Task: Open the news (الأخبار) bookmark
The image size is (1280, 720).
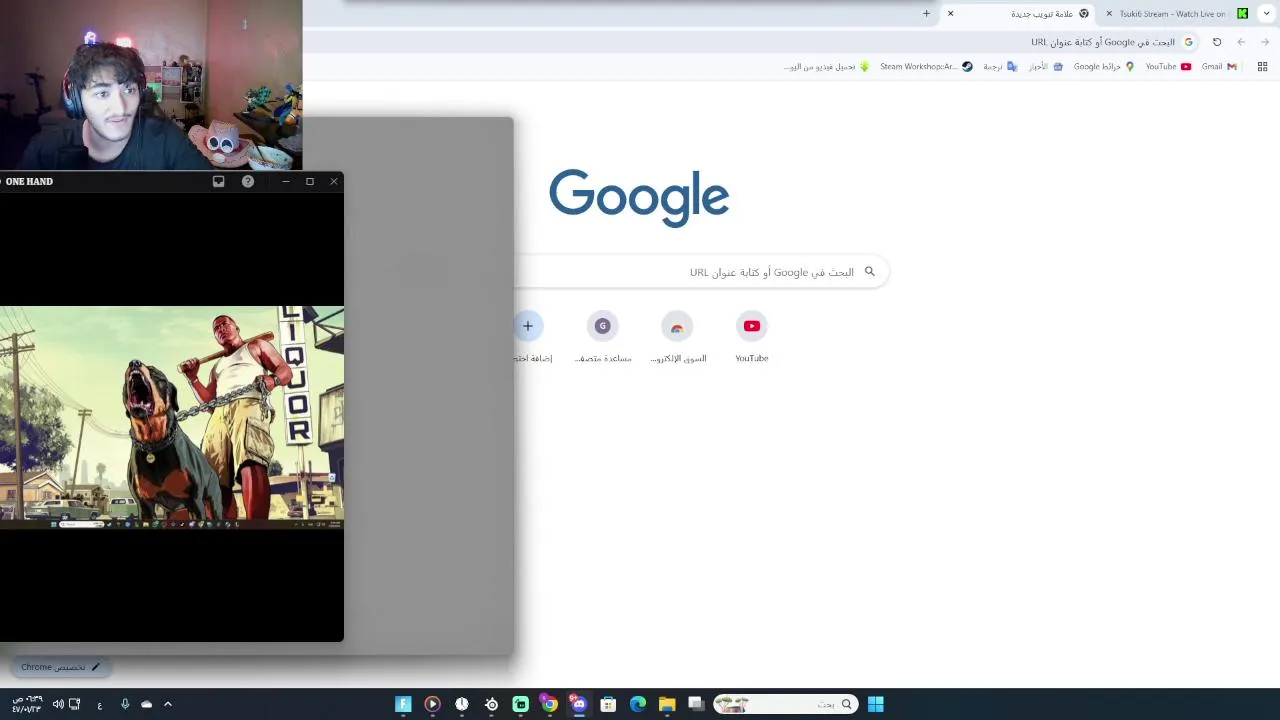Action: [x=1045, y=67]
